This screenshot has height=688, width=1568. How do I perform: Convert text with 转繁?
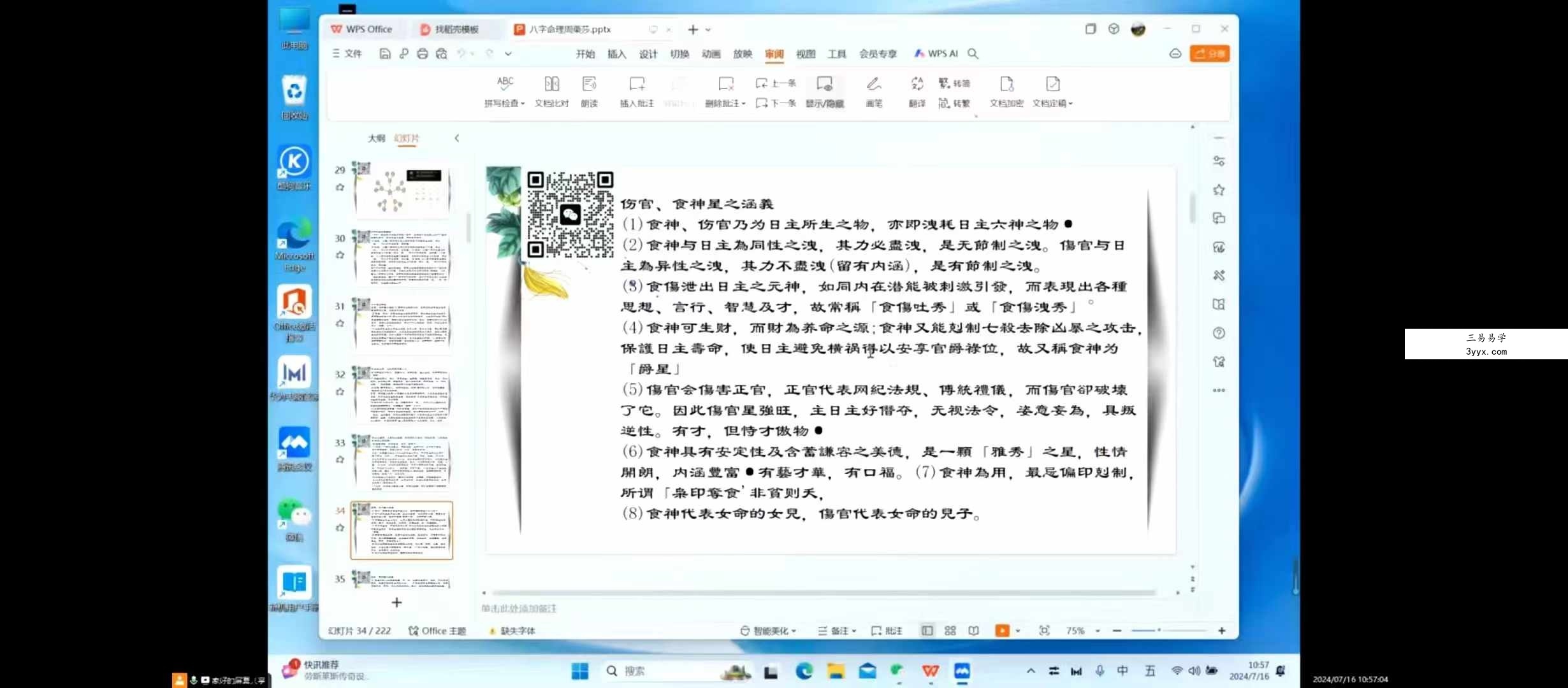[x=954, y=103]
